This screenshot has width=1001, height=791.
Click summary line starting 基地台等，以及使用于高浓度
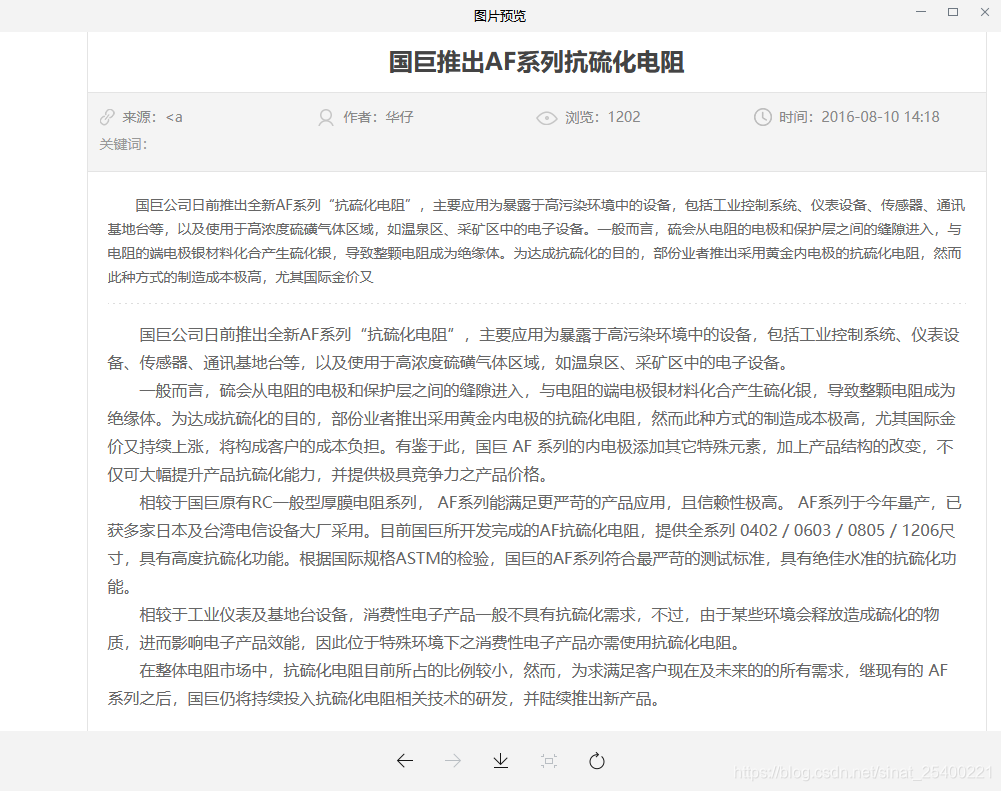point(534,229)
